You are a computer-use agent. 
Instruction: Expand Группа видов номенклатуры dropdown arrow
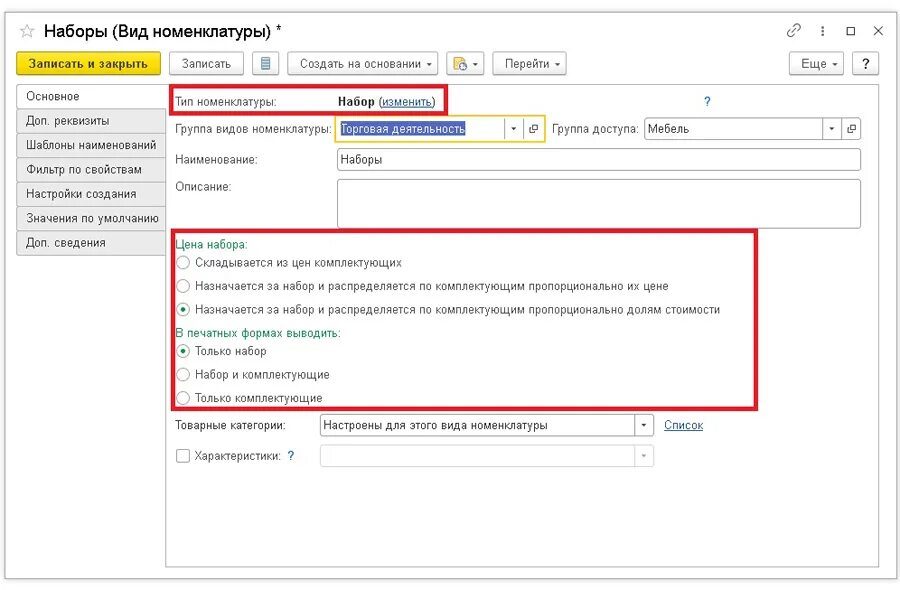click(x=514, y=129)
